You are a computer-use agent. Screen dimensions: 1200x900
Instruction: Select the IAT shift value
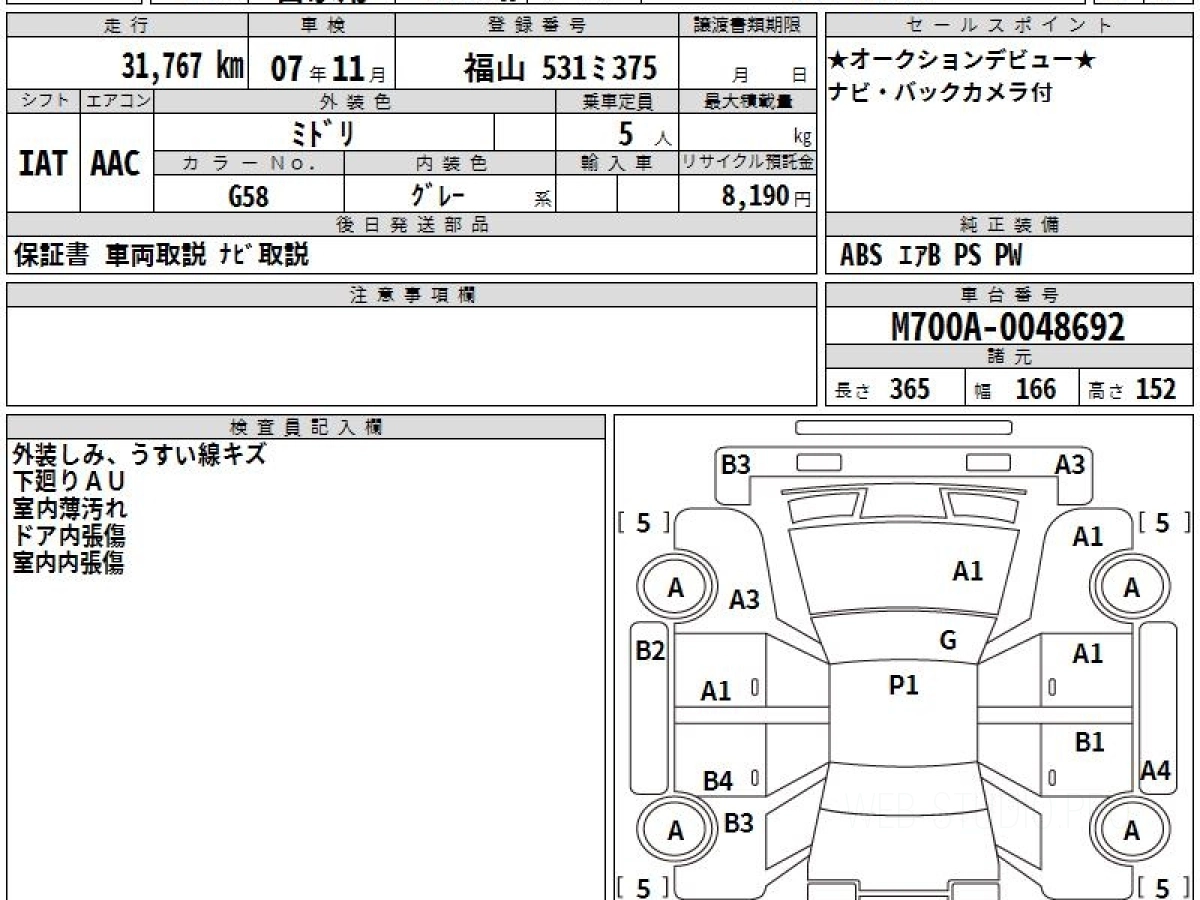click(43, 164)
